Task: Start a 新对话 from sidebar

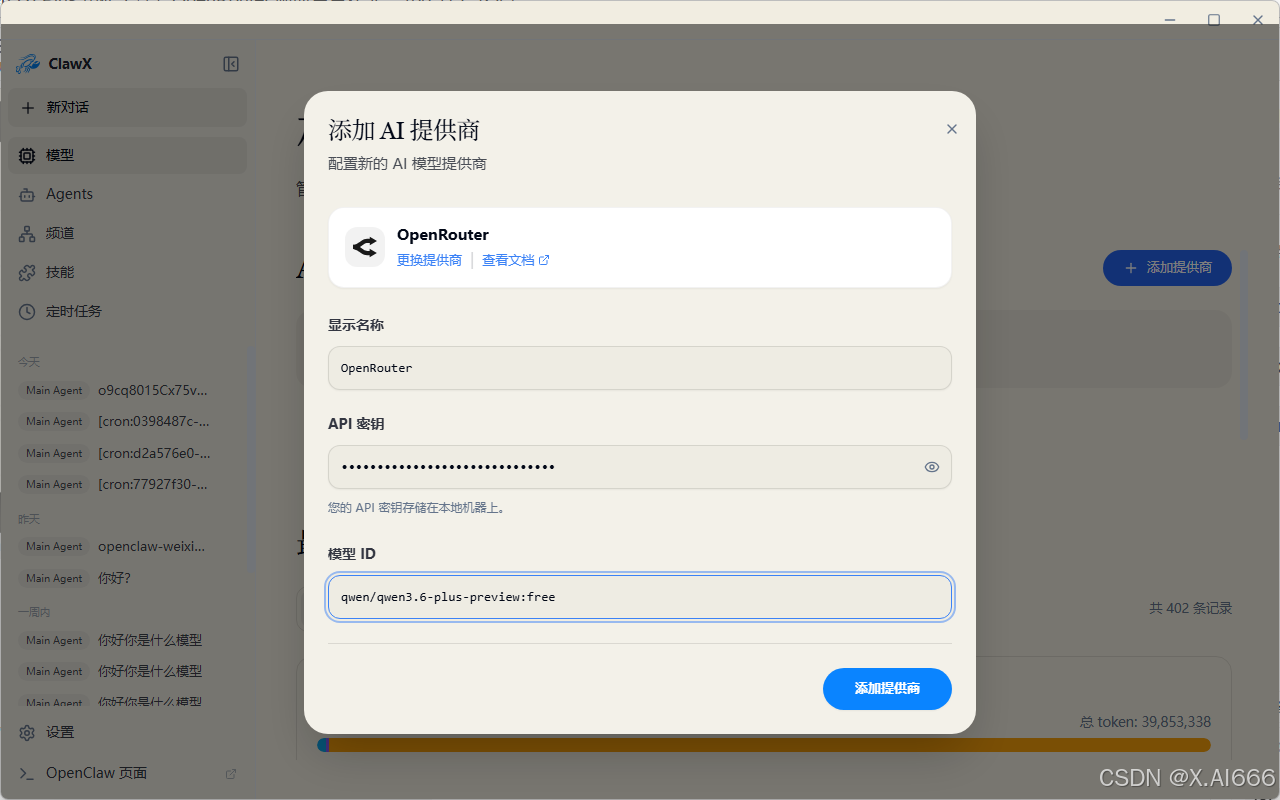Action: click(127, 107)
